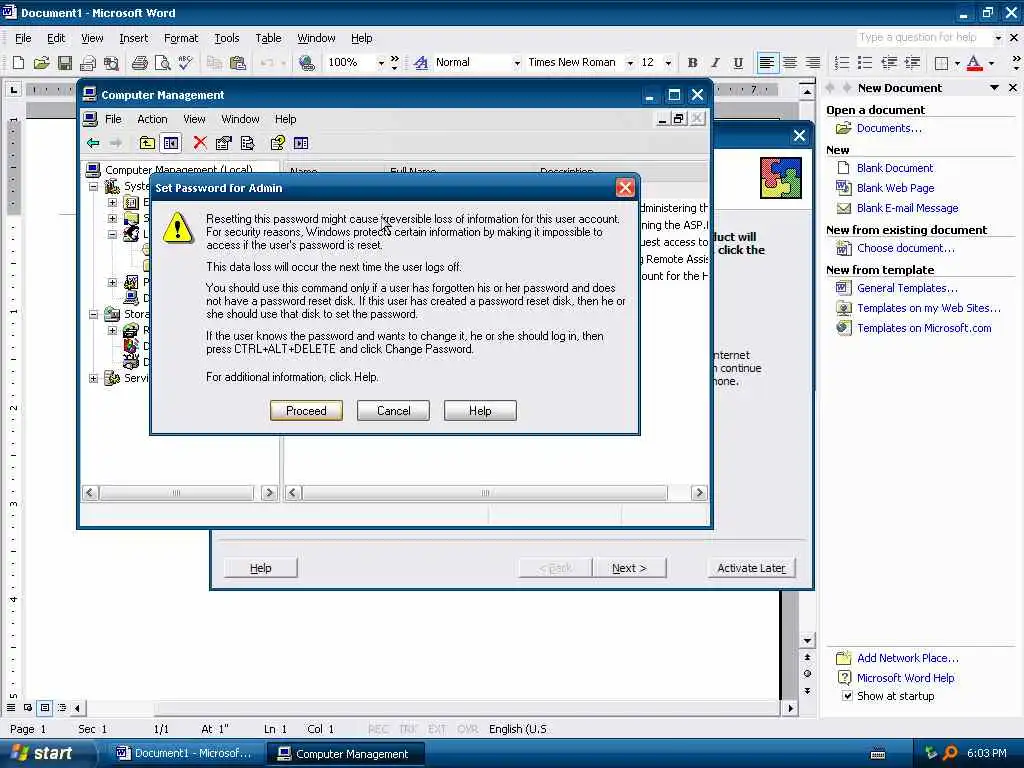Image resolution: width=1024 pixels, height=768 pixels.
Task: Click the left pane horizontal scrollbar in Computer Management
Action: (176, 493)
